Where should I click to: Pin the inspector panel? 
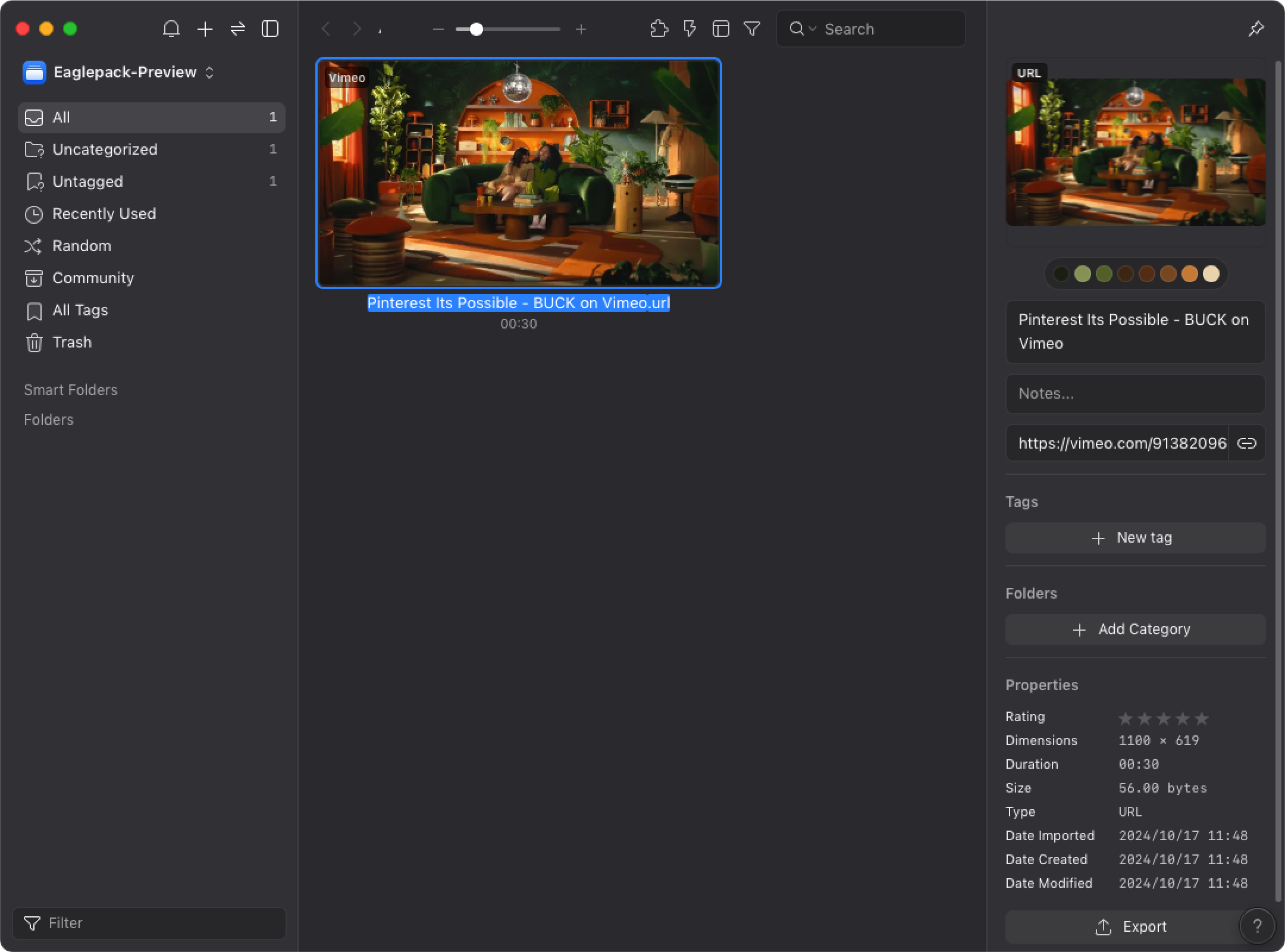(1256, 29)
